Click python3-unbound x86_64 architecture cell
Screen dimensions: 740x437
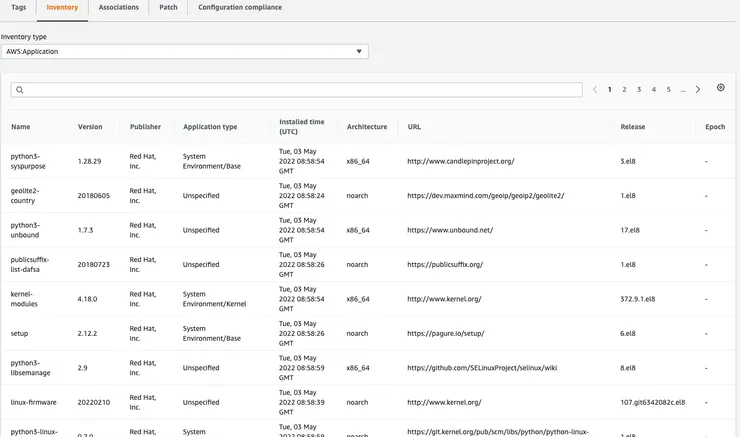coord(358,230)
